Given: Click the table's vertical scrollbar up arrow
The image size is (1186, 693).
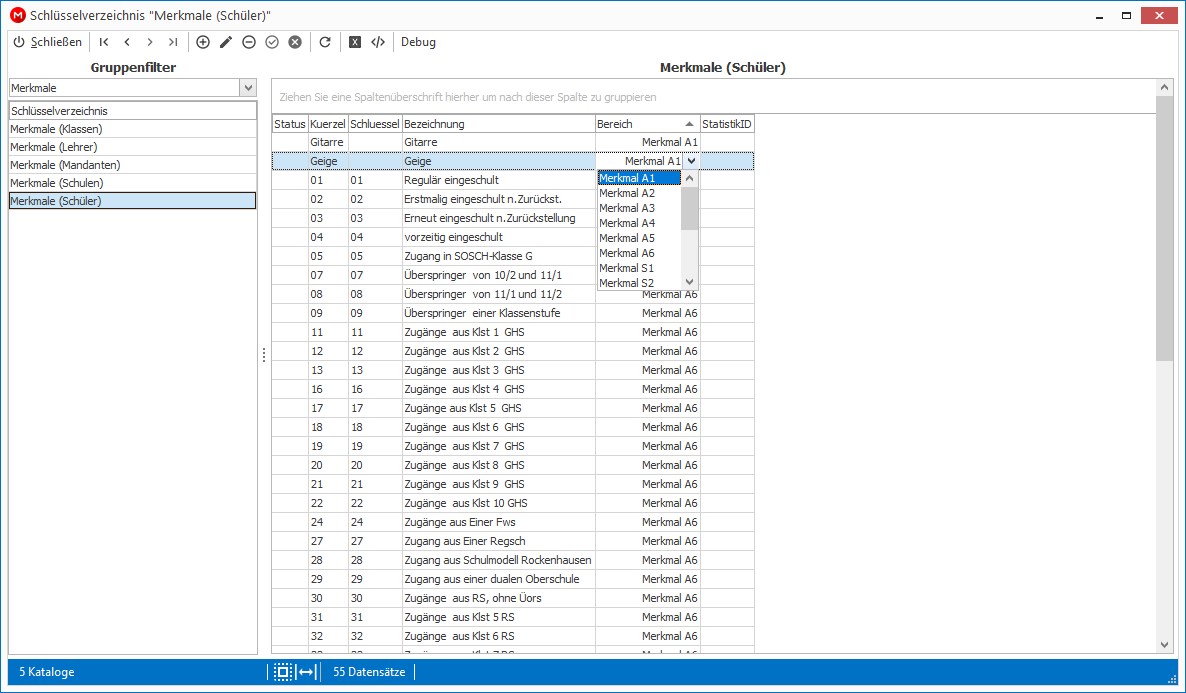Looking at the screenshot, I should pyautogui.click(x=1164, y=88).
